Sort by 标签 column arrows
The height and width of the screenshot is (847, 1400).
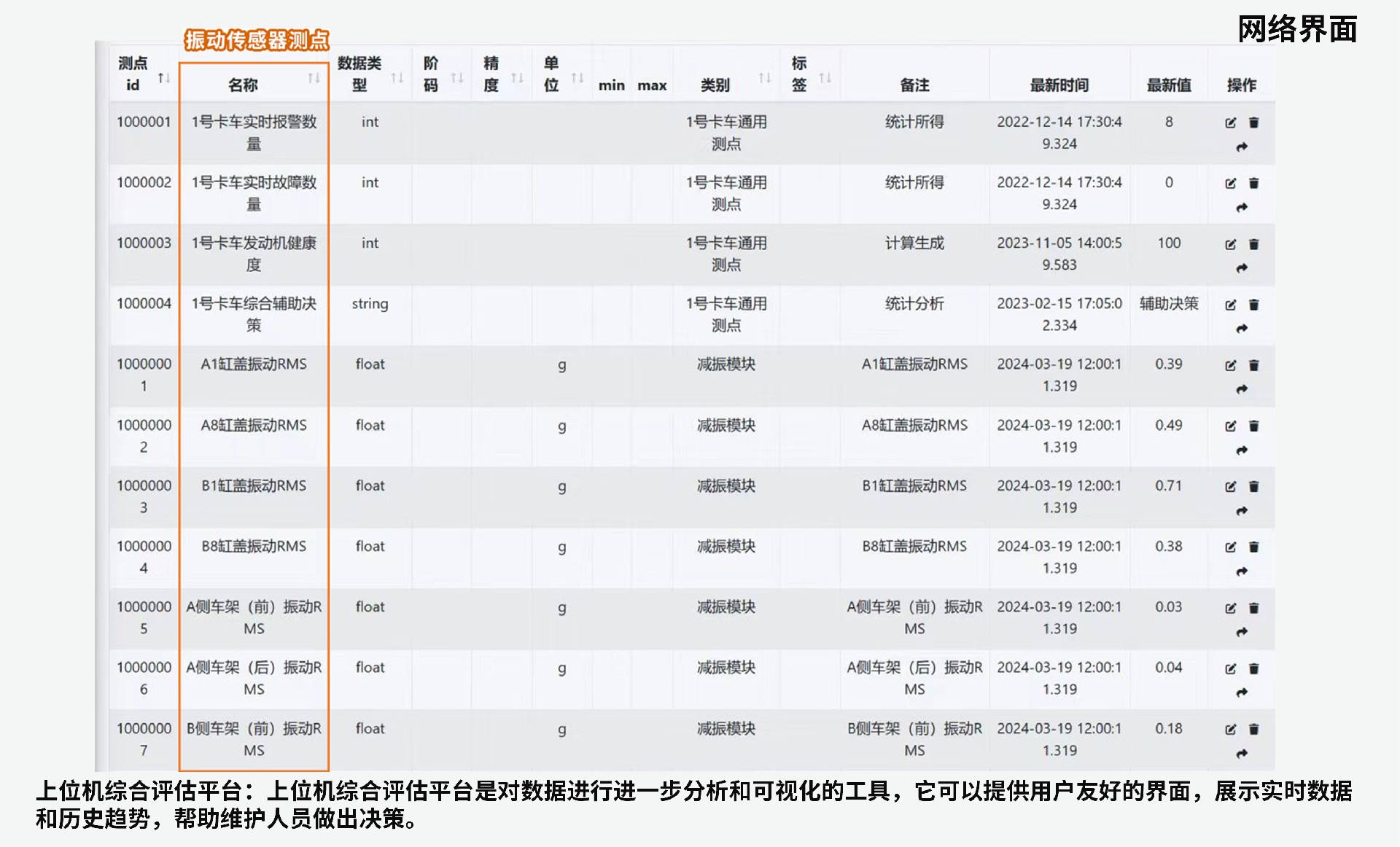pos(825,77)
